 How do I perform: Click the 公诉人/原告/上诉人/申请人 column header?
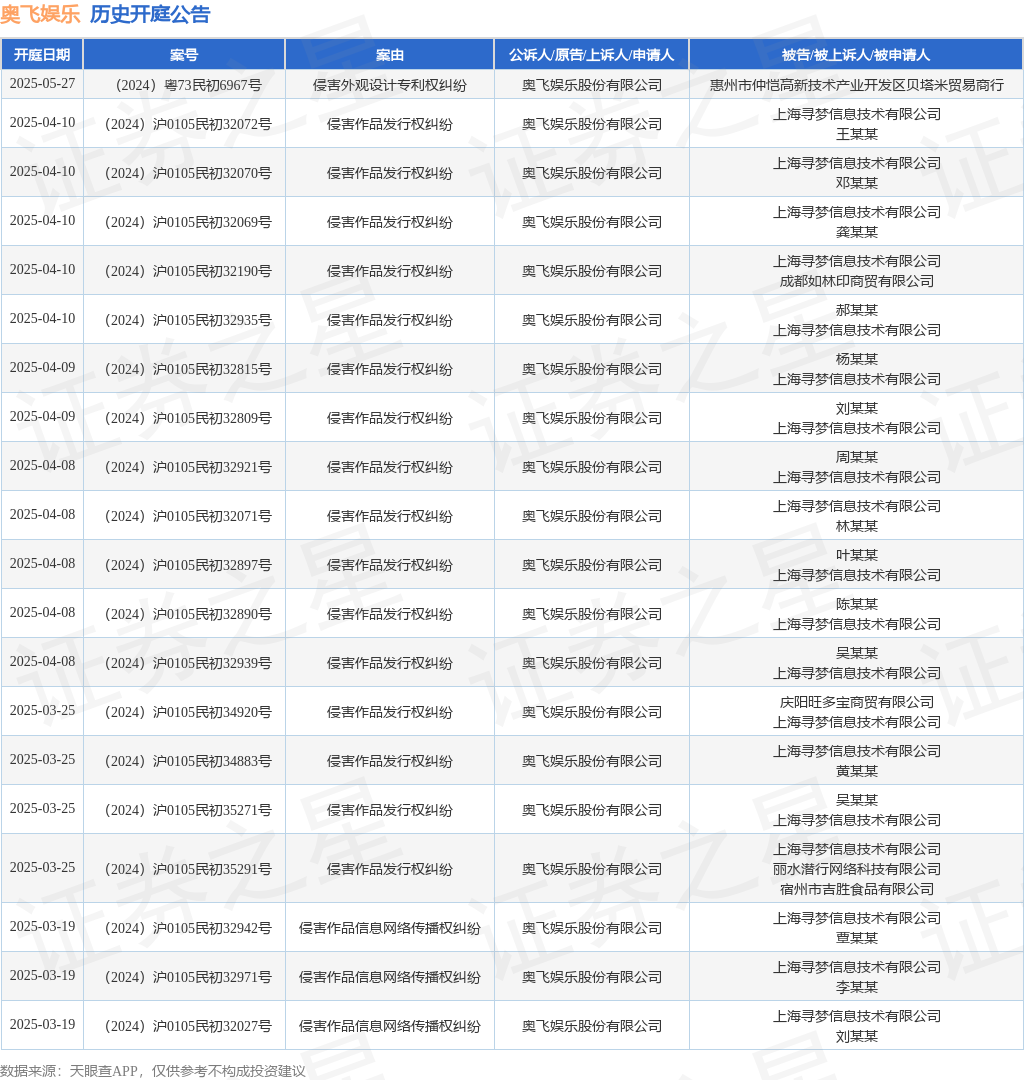point(592,55)
